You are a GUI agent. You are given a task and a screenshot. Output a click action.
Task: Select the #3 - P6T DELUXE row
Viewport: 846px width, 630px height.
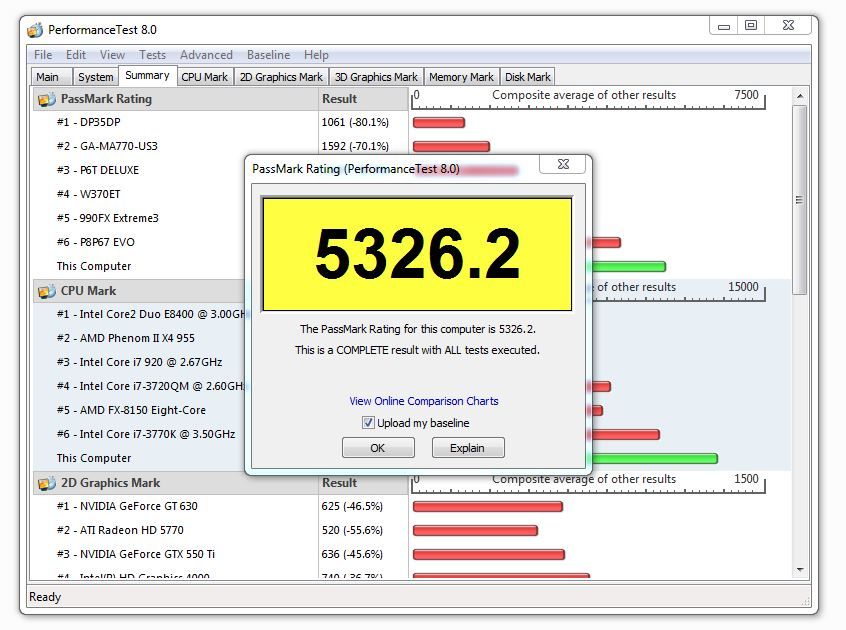tap(98, 170)
